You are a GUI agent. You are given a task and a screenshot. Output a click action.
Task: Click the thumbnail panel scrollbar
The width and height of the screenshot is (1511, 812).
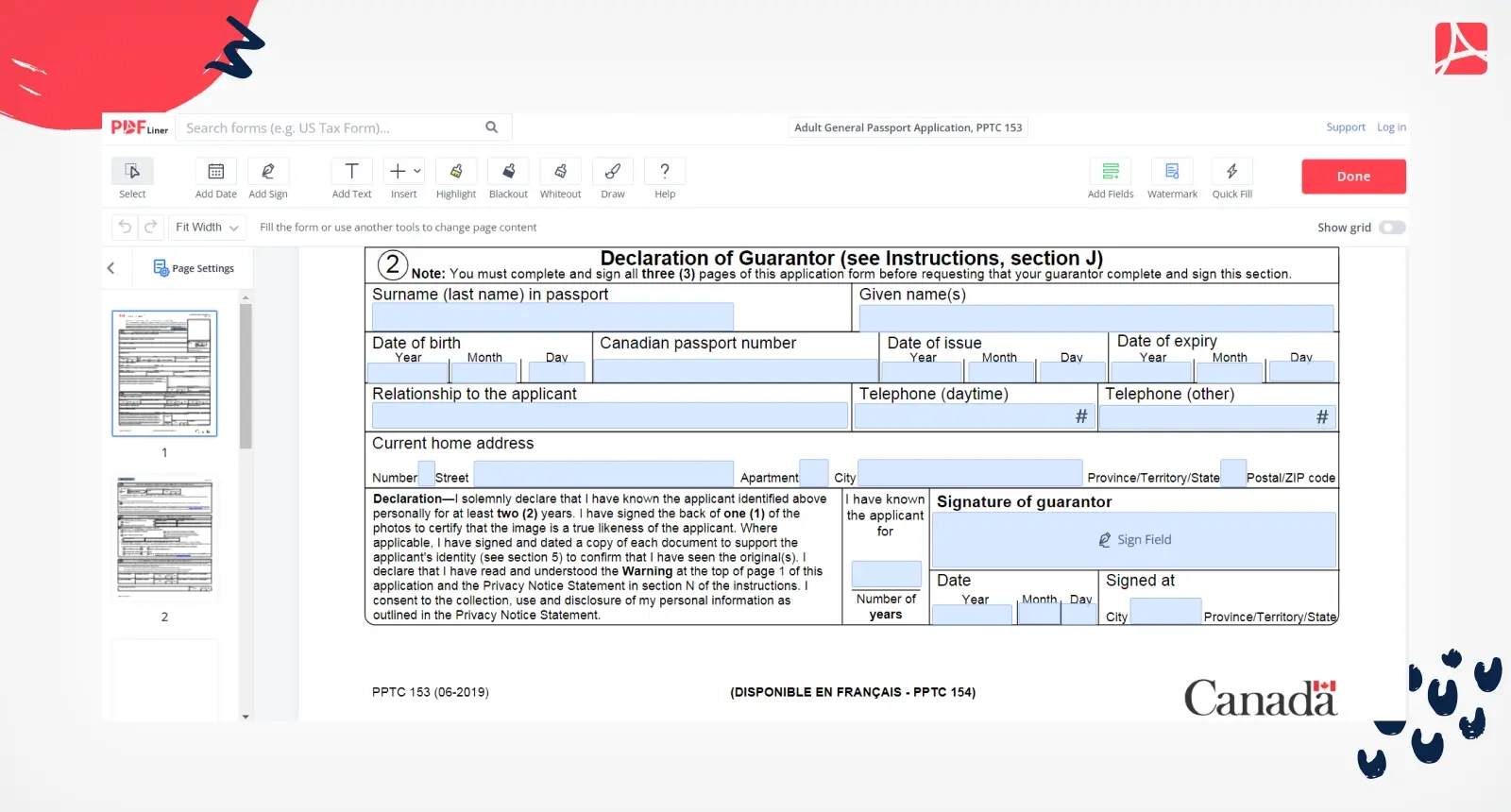tap(246, 378)
